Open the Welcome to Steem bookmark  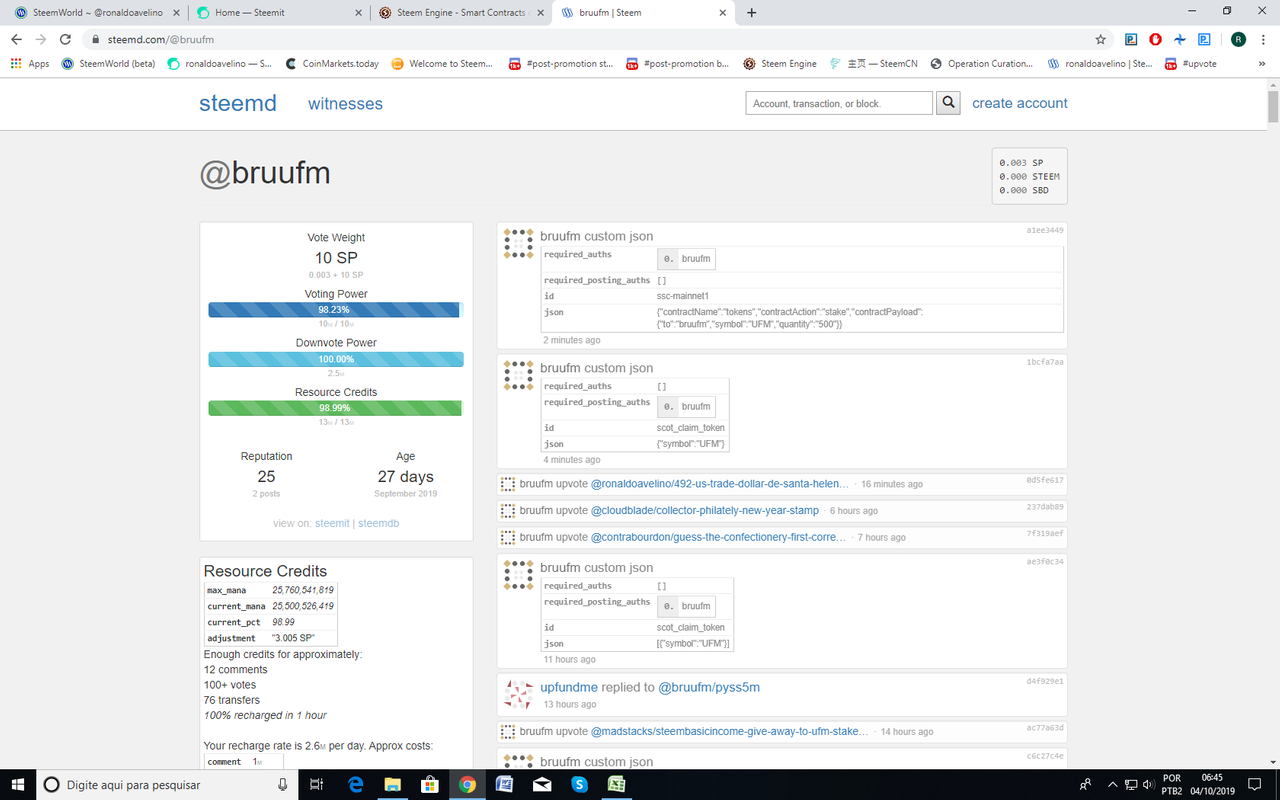442,63
